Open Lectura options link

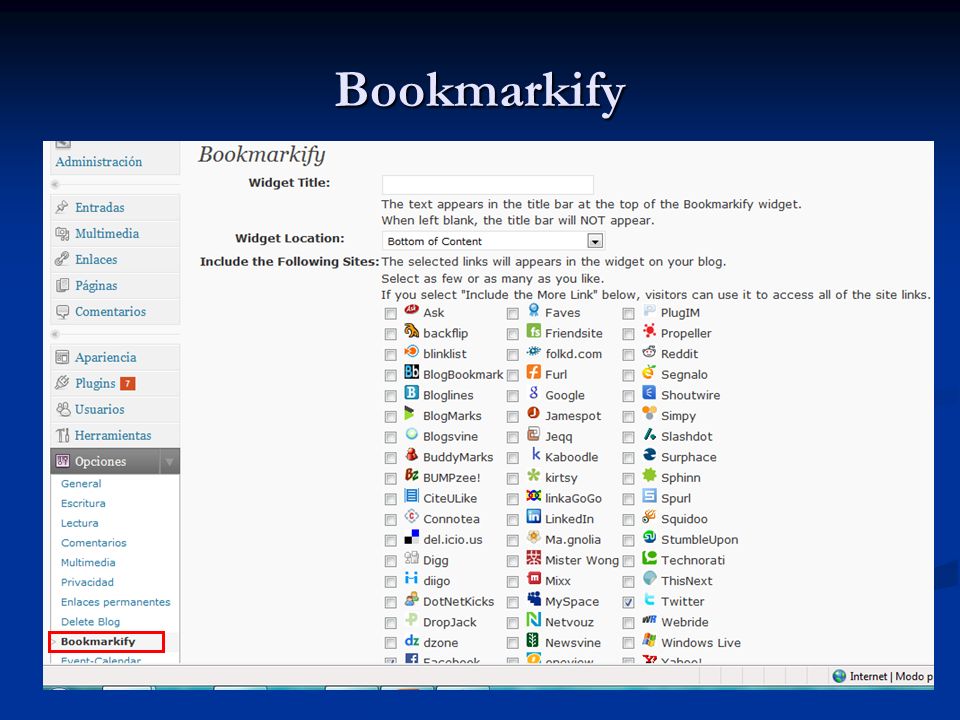pos(80,523)
